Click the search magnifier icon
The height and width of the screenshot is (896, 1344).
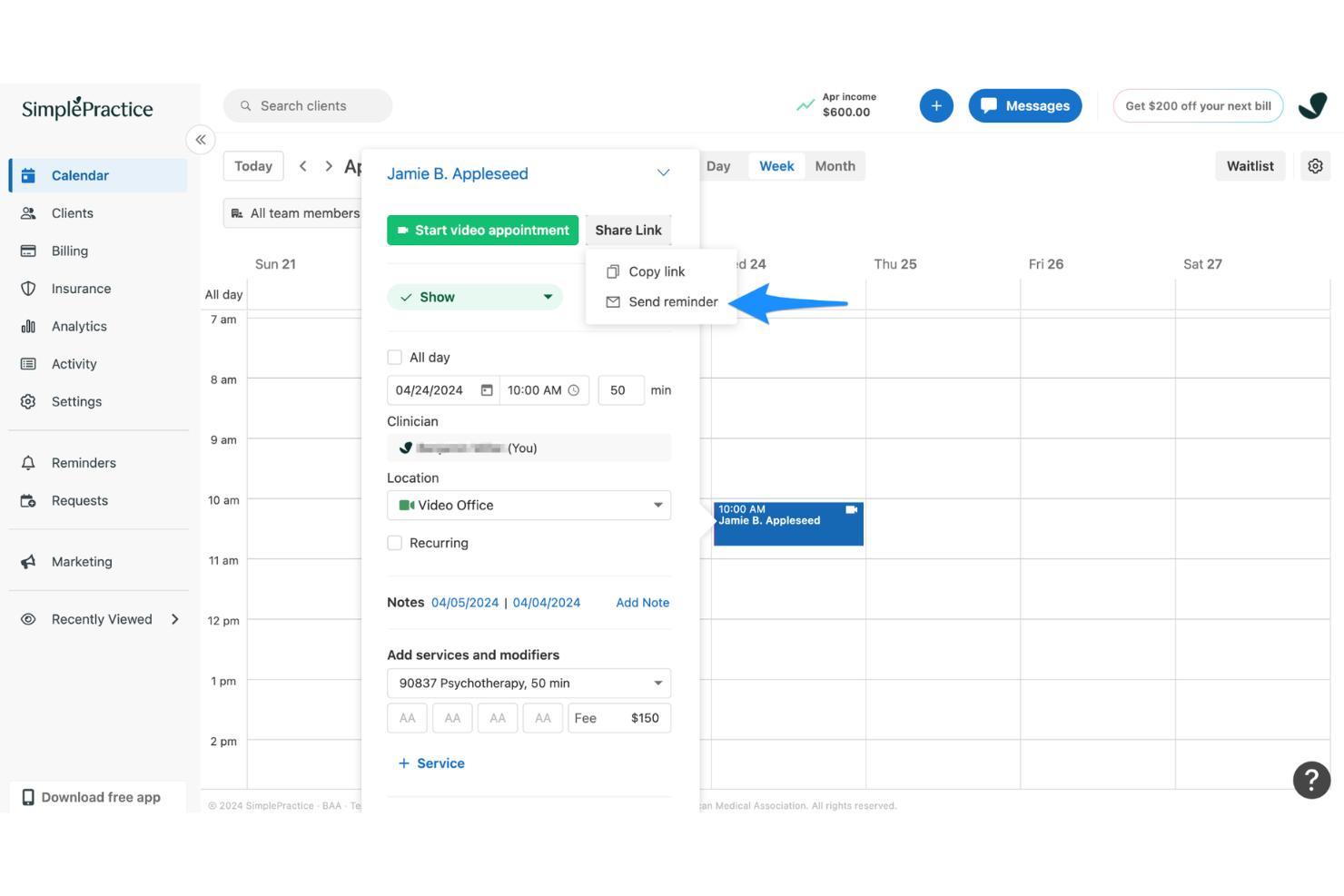(245, 106)
